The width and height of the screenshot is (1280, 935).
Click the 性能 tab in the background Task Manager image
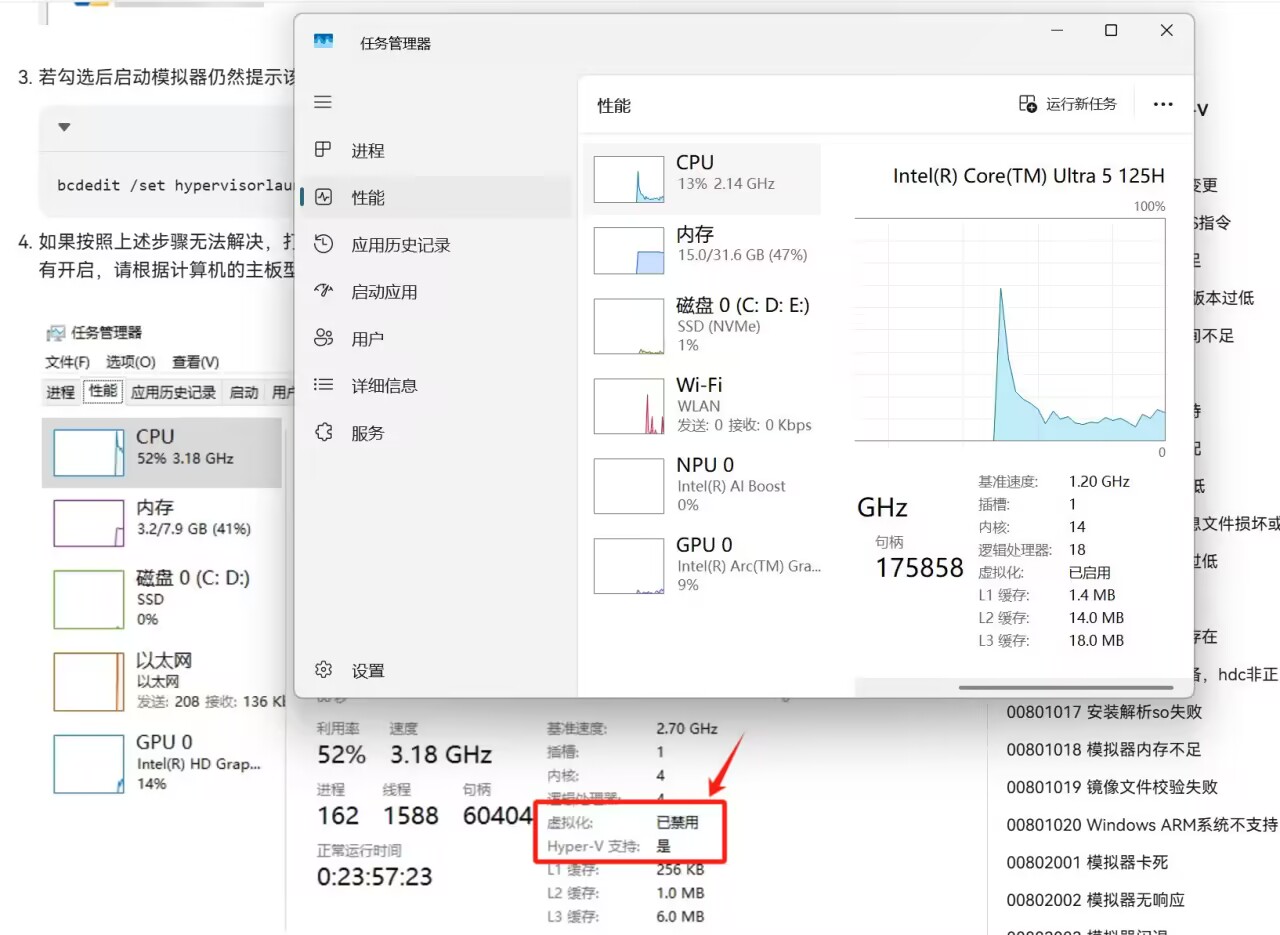(x=103, y=391)
